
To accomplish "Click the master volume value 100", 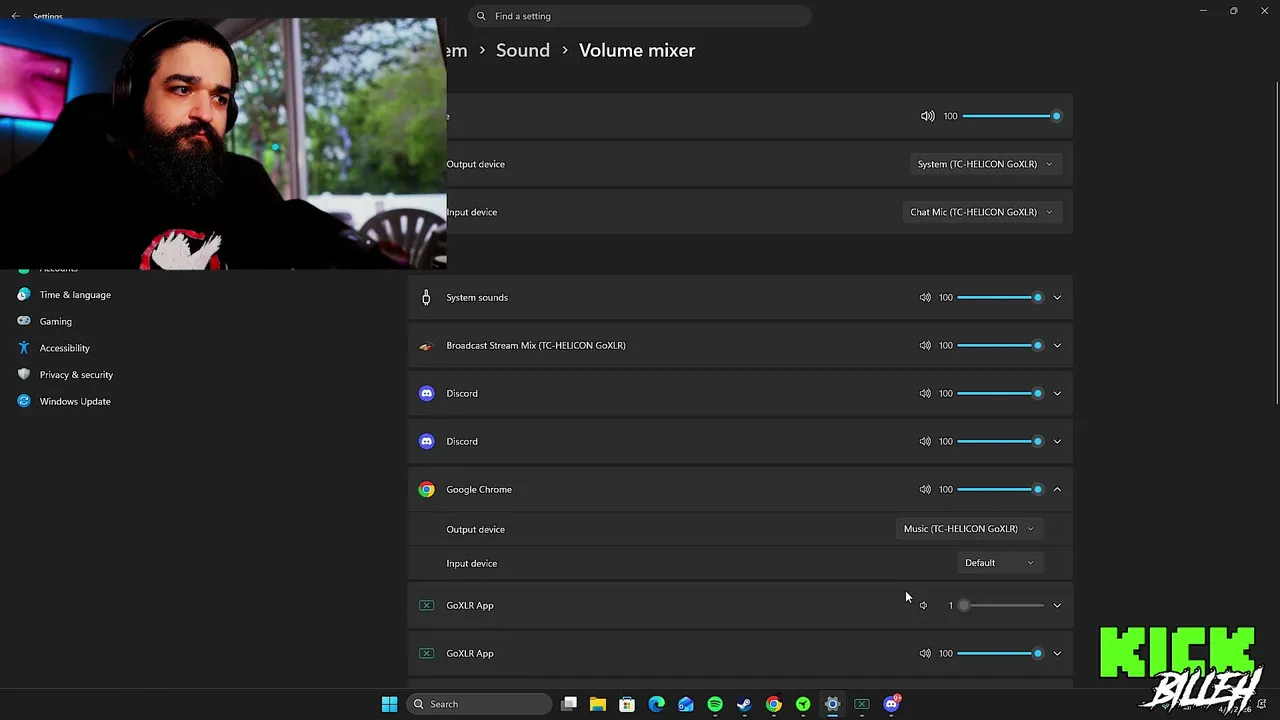I will (x=951, y=116).
